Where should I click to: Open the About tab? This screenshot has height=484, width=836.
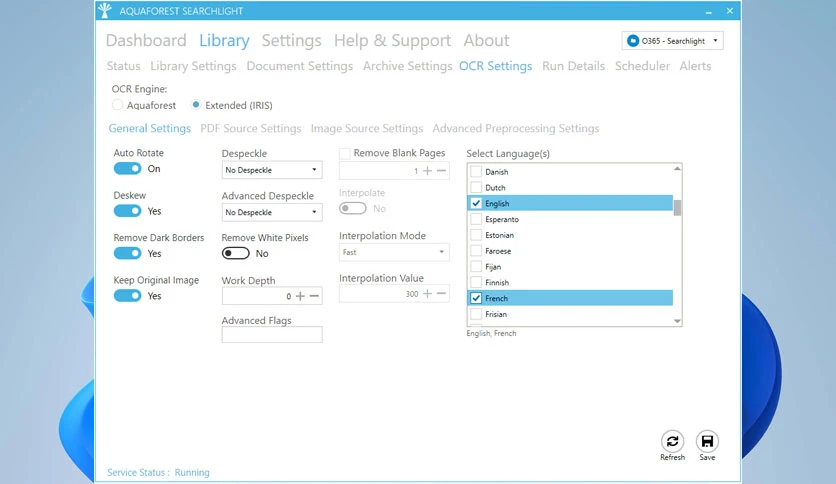click(x=486, y=41)
